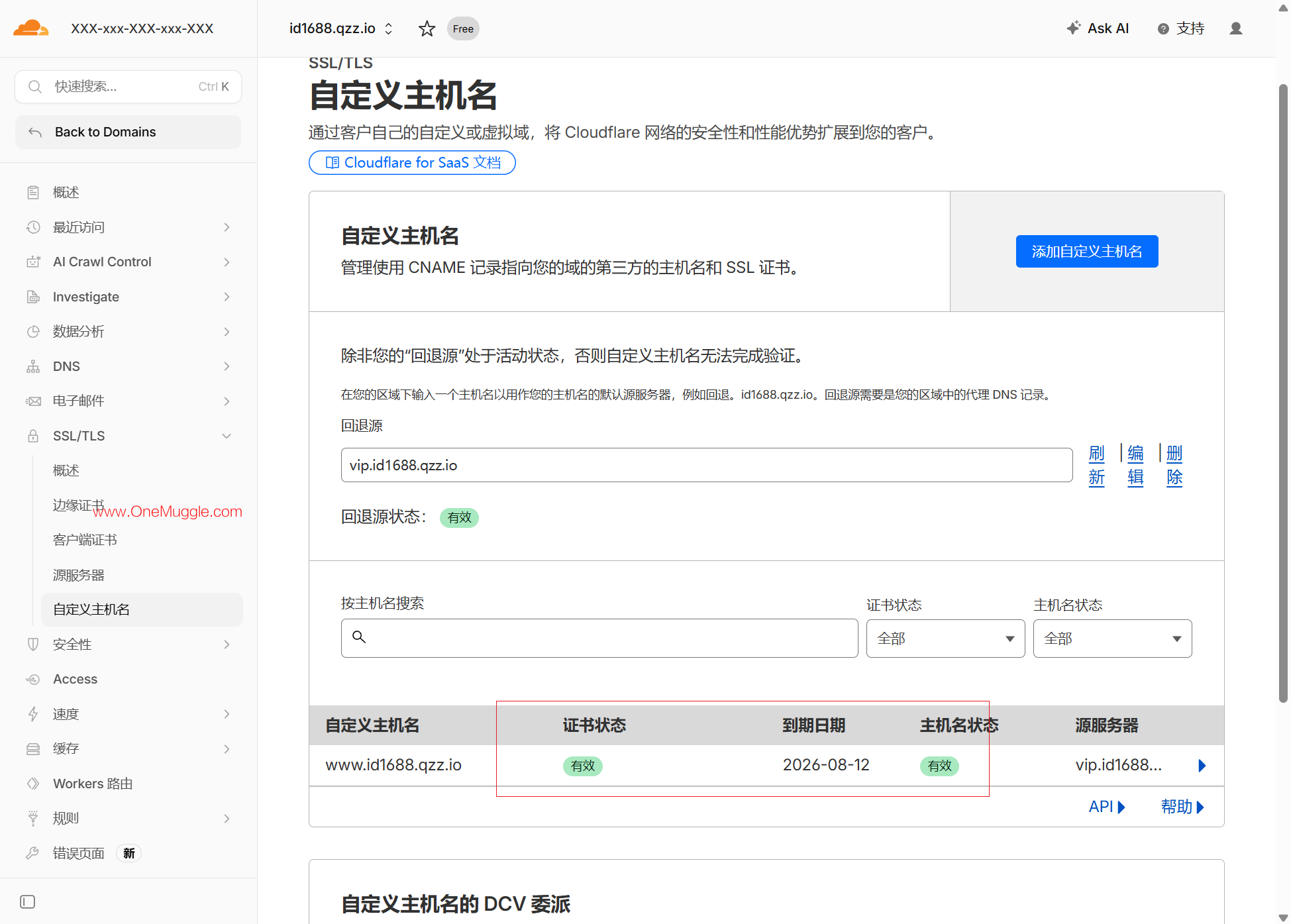Viewport: 1291px width, 924px height.
Task: Click the 速度 lightning icon
Action: point(33,714)
